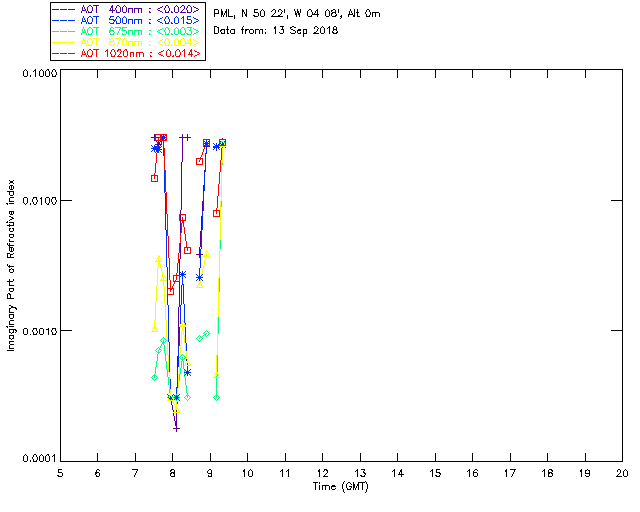
Task: Click the x-axis tick label 8
Action: coord(173,473)
